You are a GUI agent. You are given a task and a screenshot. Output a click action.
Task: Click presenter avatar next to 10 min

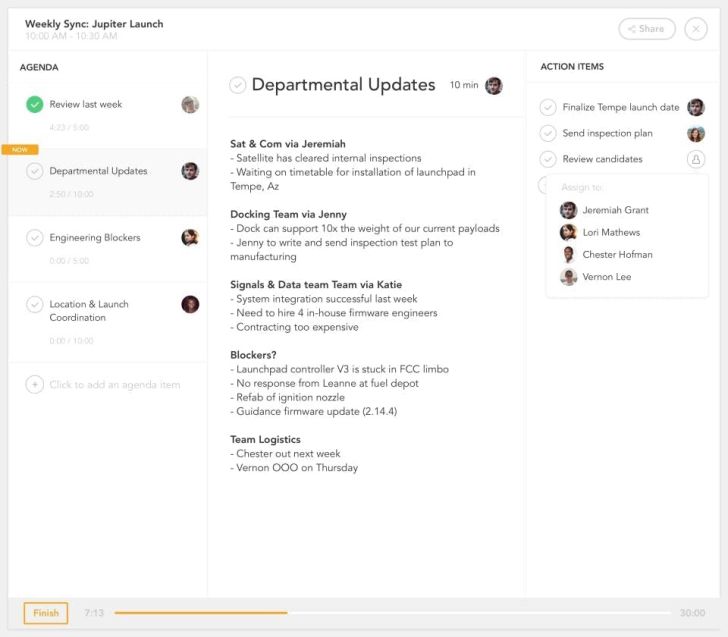494,85
